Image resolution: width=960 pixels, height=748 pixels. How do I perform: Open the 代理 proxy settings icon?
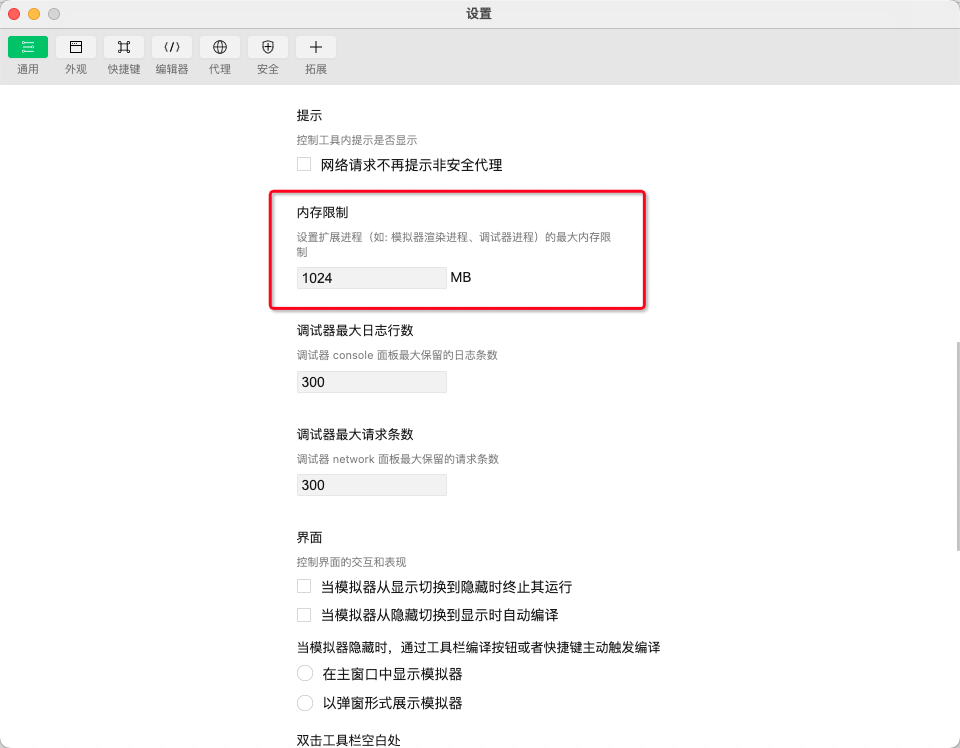pyautogui.click(x=220, y=47)
